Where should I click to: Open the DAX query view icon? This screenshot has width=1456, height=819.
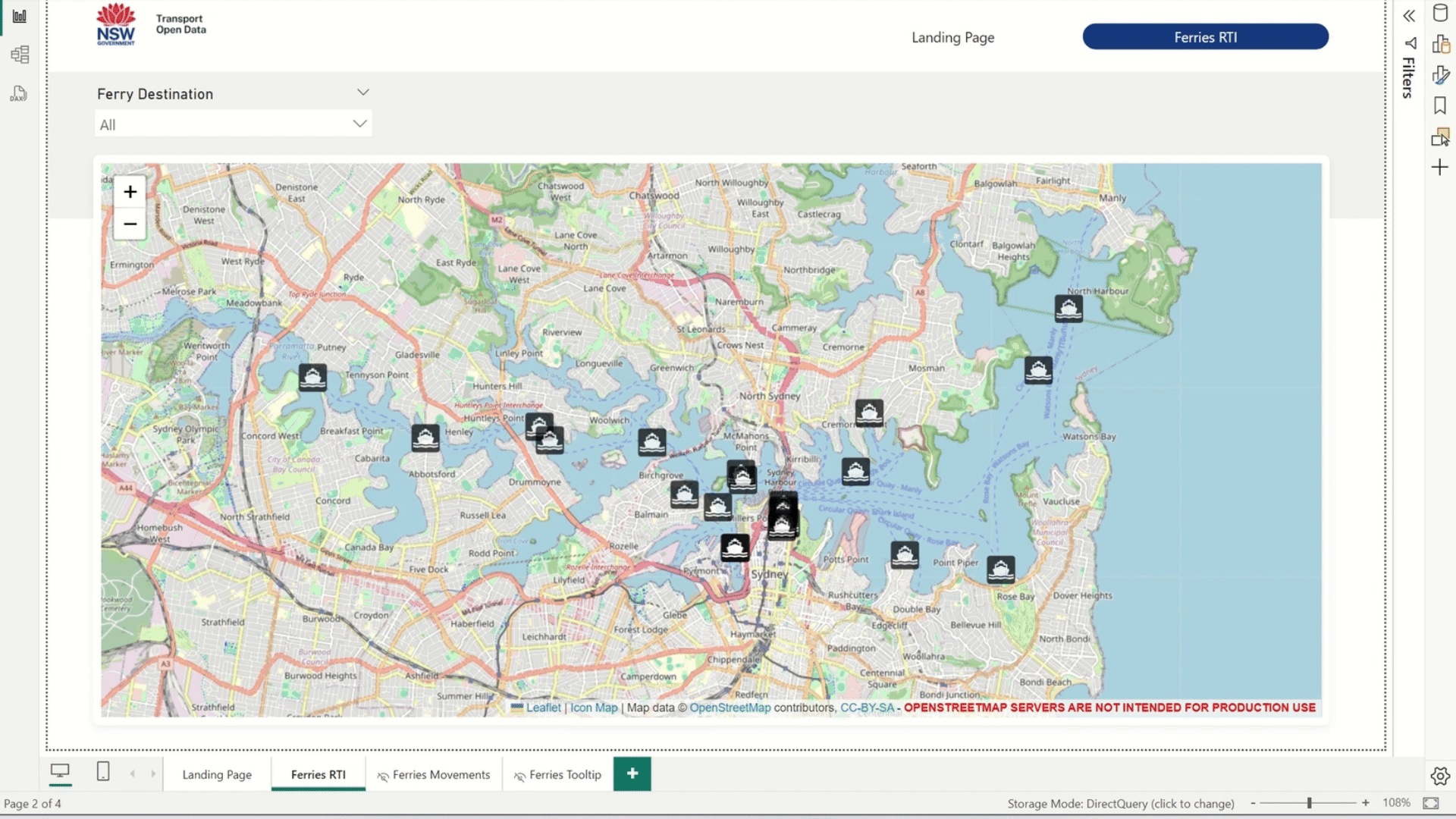pos(20,93)
